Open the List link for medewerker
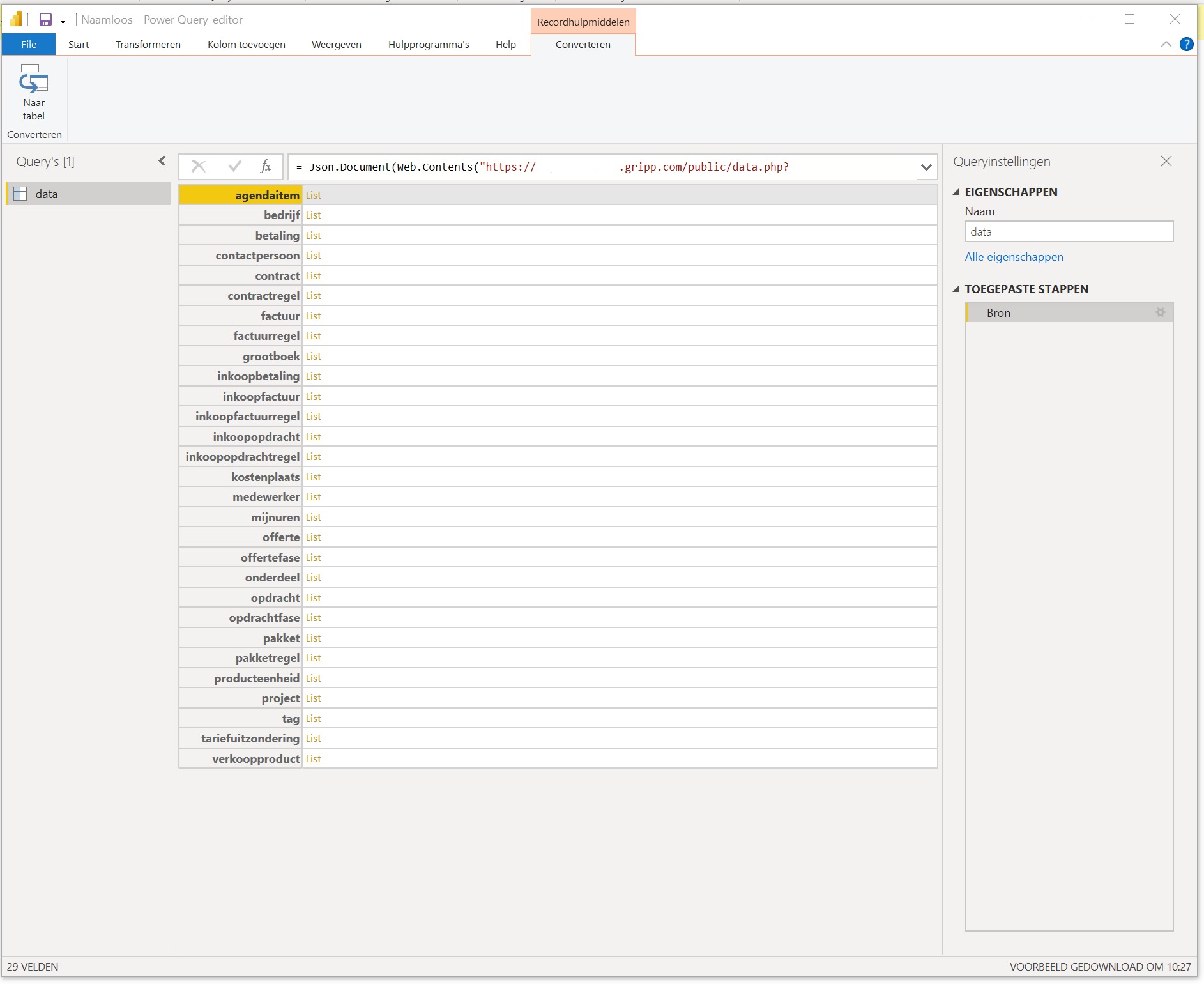This screenshot has height=984, width=1204. click(x=313, y=497)
